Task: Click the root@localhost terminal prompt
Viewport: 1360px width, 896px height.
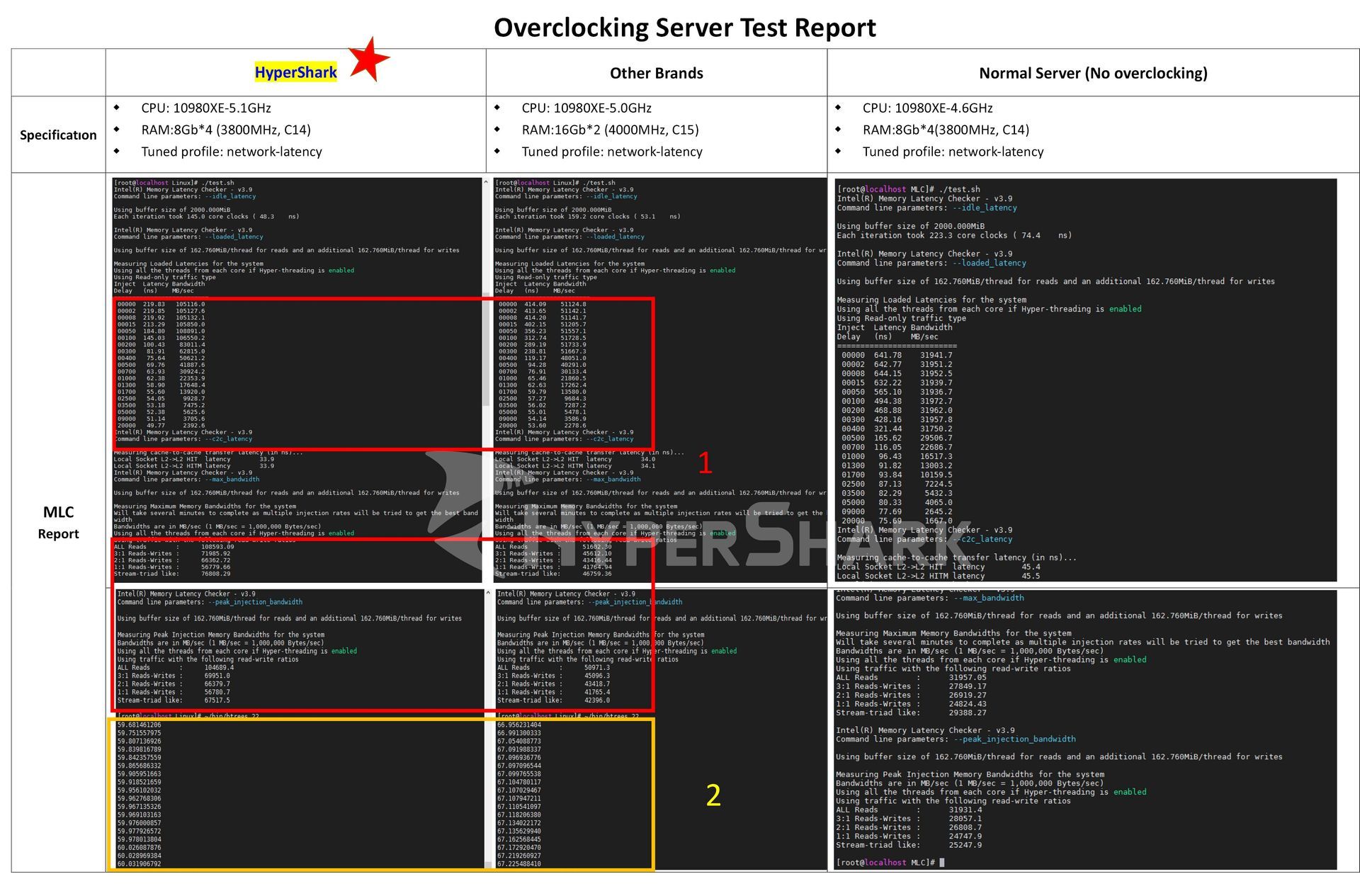Action: pyautogui.click(x=142, y=182)
